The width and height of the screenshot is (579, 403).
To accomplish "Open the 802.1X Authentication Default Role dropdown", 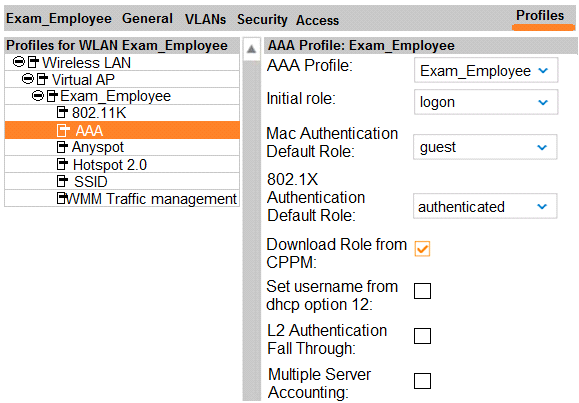I will click(x=485, y=206).
